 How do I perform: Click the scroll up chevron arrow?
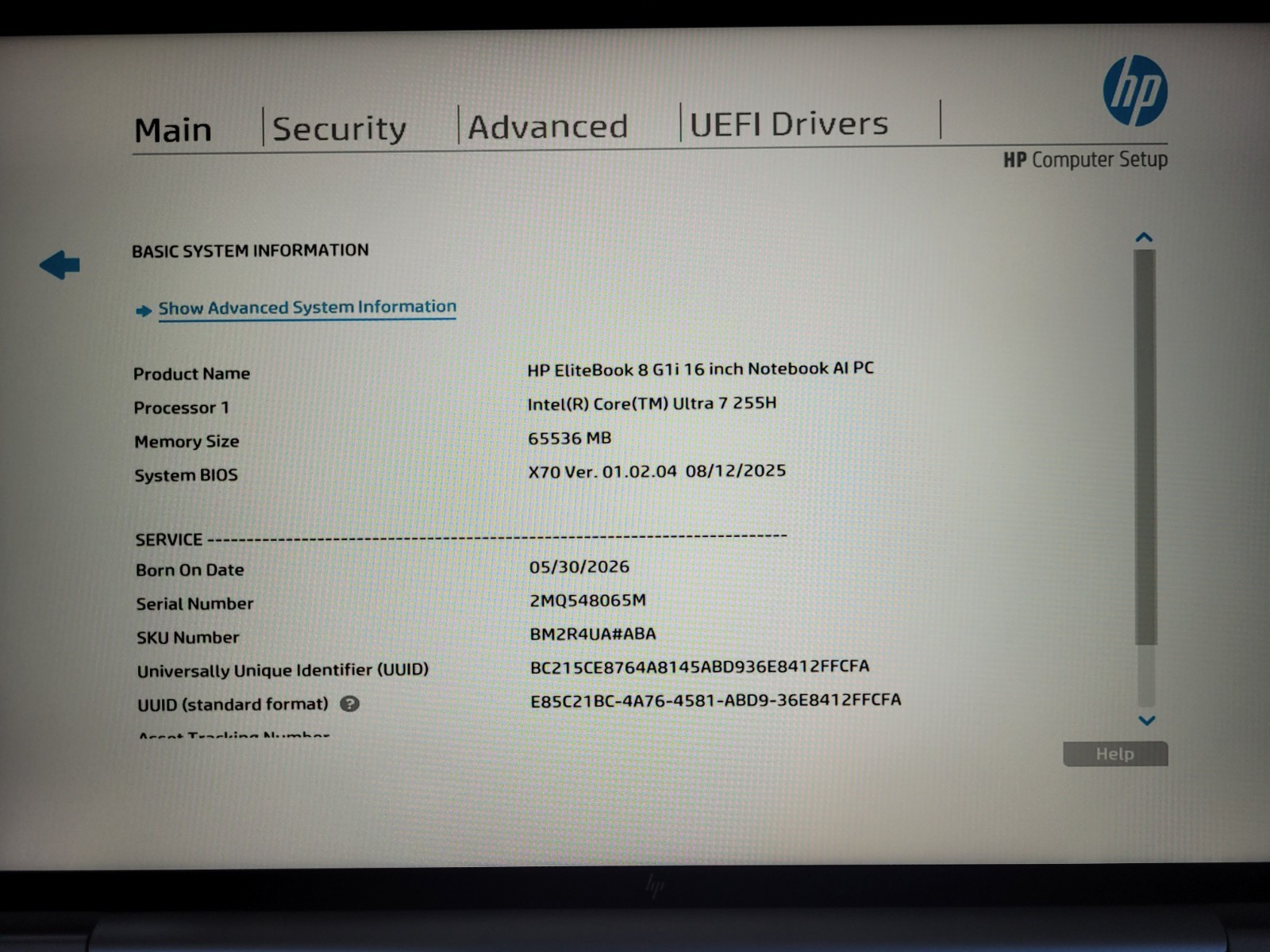(x=1144, y=237)
